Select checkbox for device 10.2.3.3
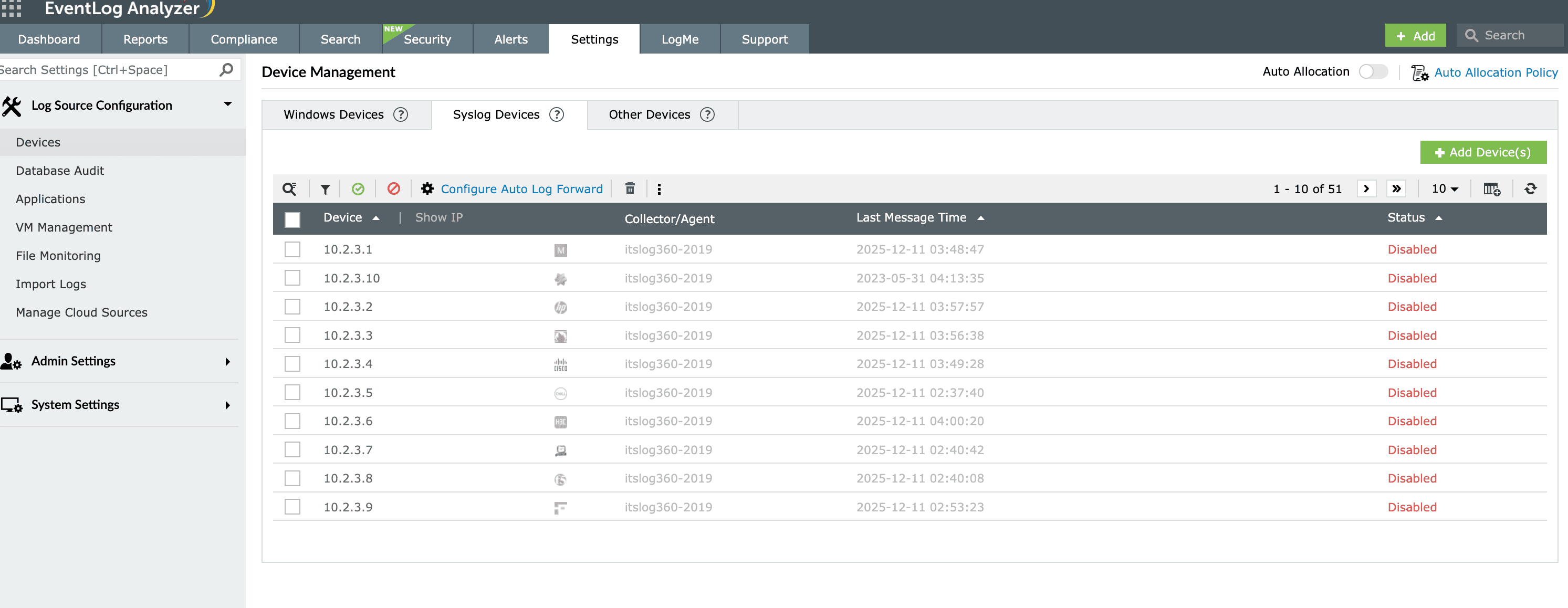 click(292, 335)
